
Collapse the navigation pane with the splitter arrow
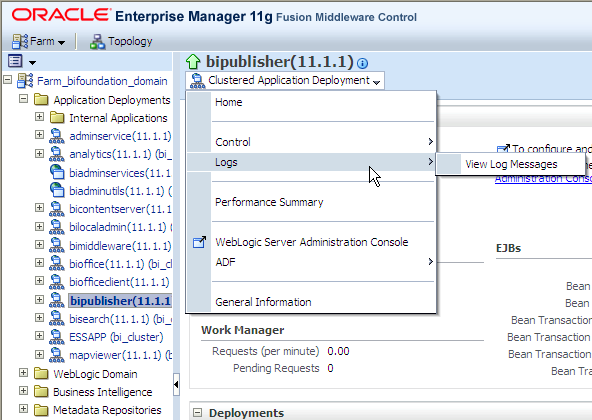[x=176, y=384]
